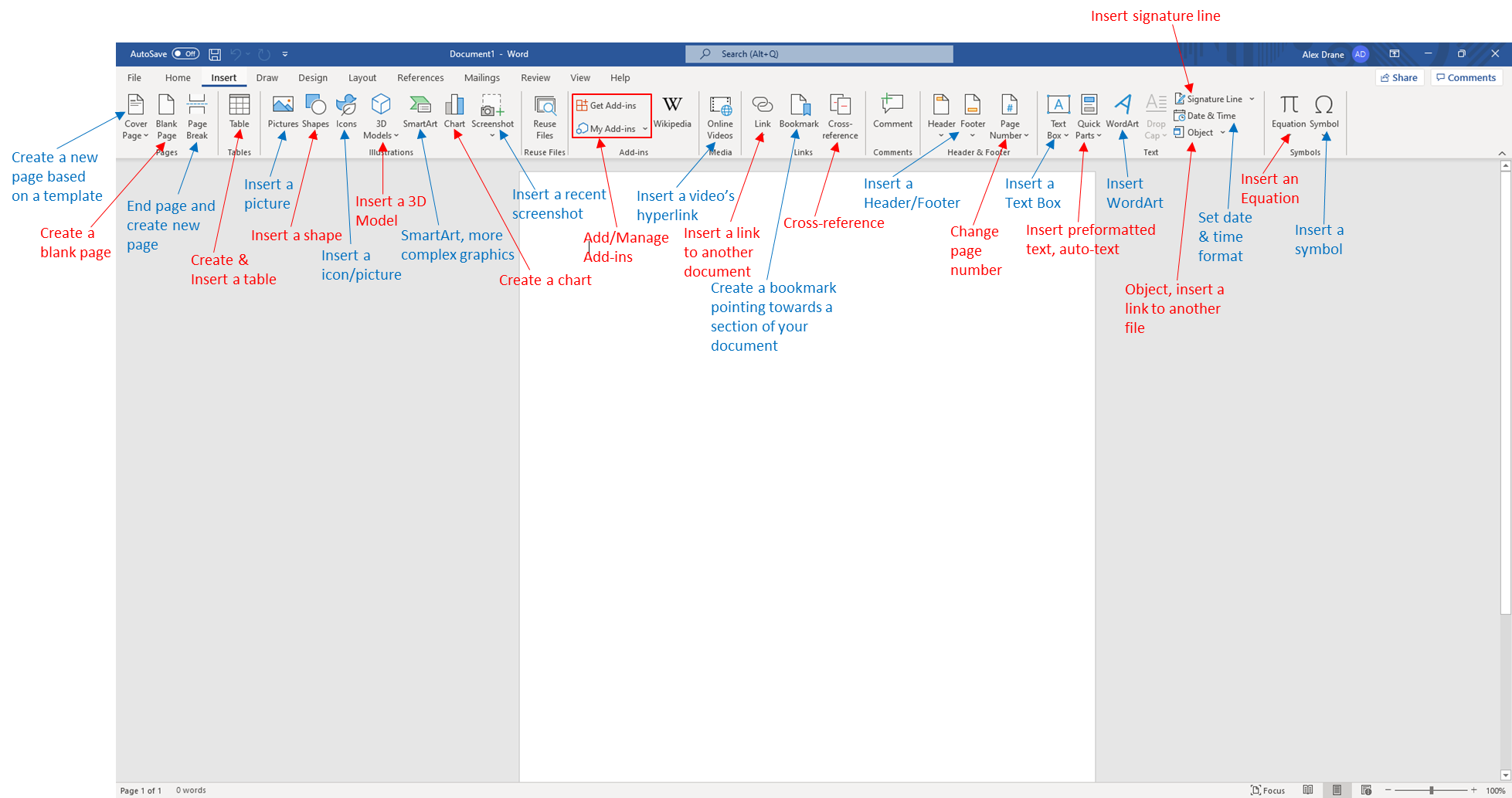Image resolution: width=1512 pixels, height=798 pixels.
Task: Open the Wikipedia add-in
Action: (672, 110)
